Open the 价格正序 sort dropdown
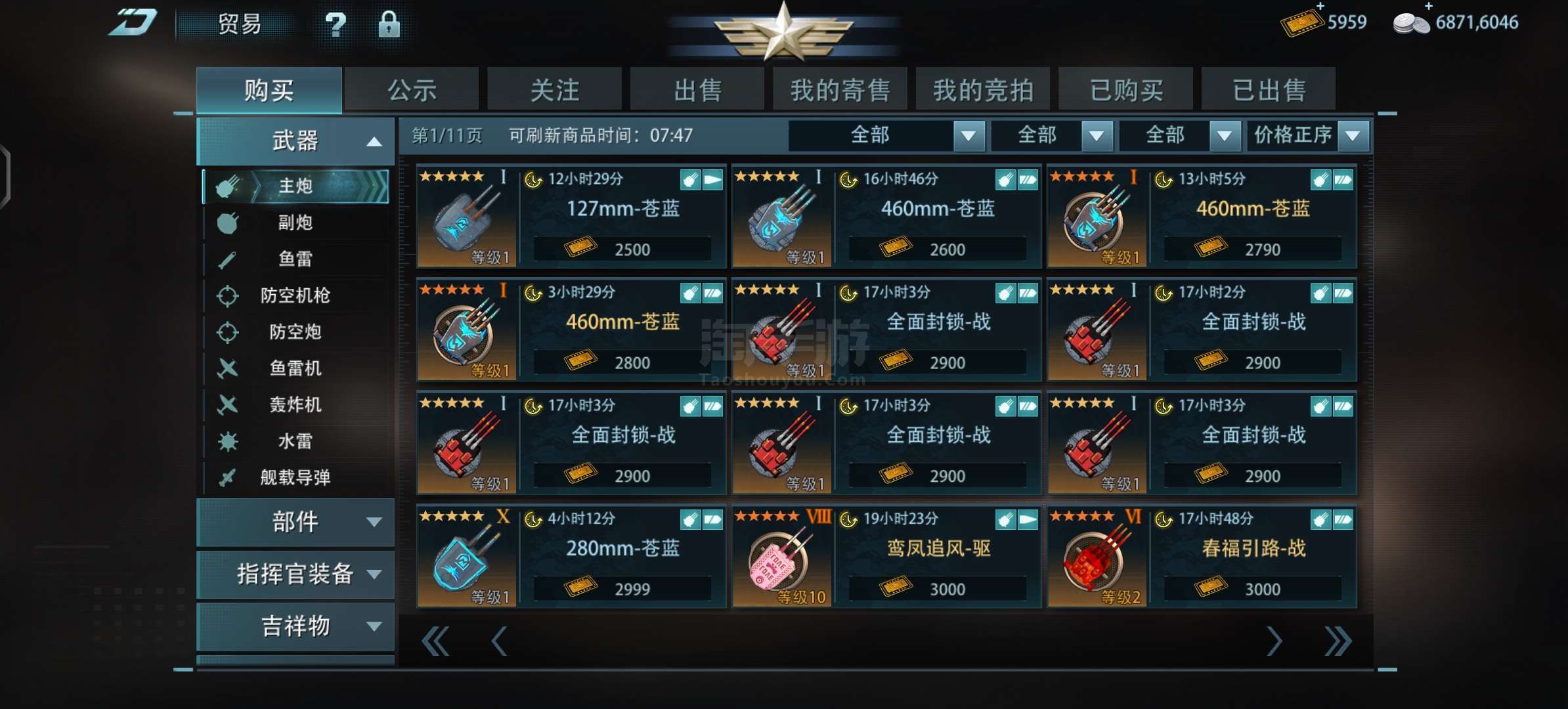 [1307, 135]
